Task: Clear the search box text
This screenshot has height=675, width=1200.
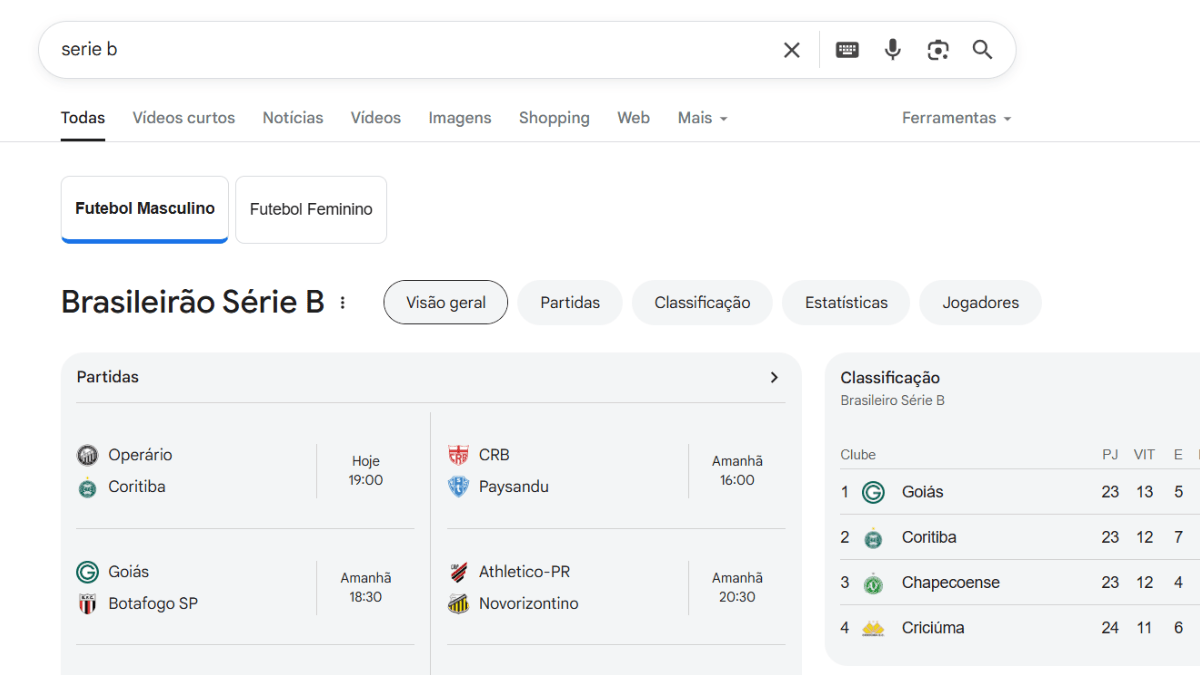Action: (791, 50)
